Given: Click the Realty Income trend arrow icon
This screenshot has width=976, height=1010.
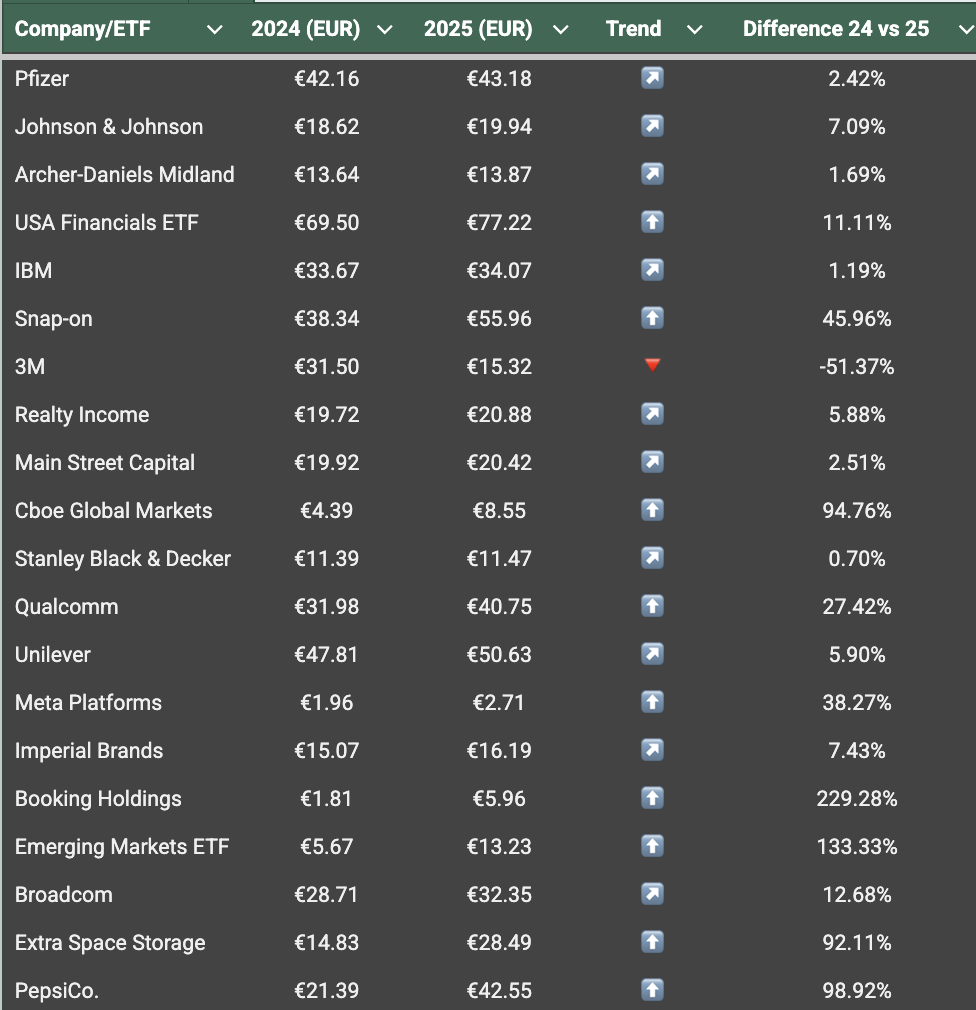Looking at the screenshot, I should tap(652, 414).
